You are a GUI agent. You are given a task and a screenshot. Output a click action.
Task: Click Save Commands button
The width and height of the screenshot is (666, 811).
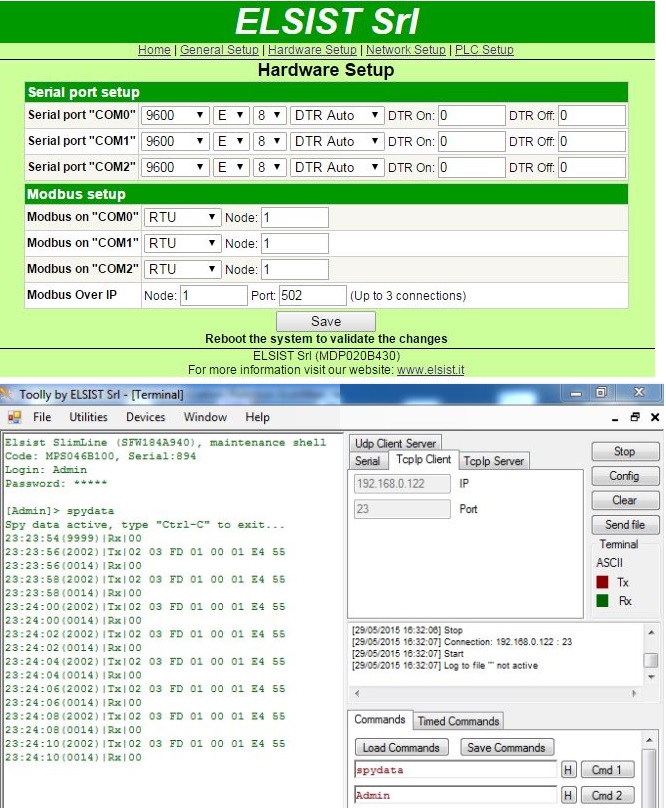(506, 747)
